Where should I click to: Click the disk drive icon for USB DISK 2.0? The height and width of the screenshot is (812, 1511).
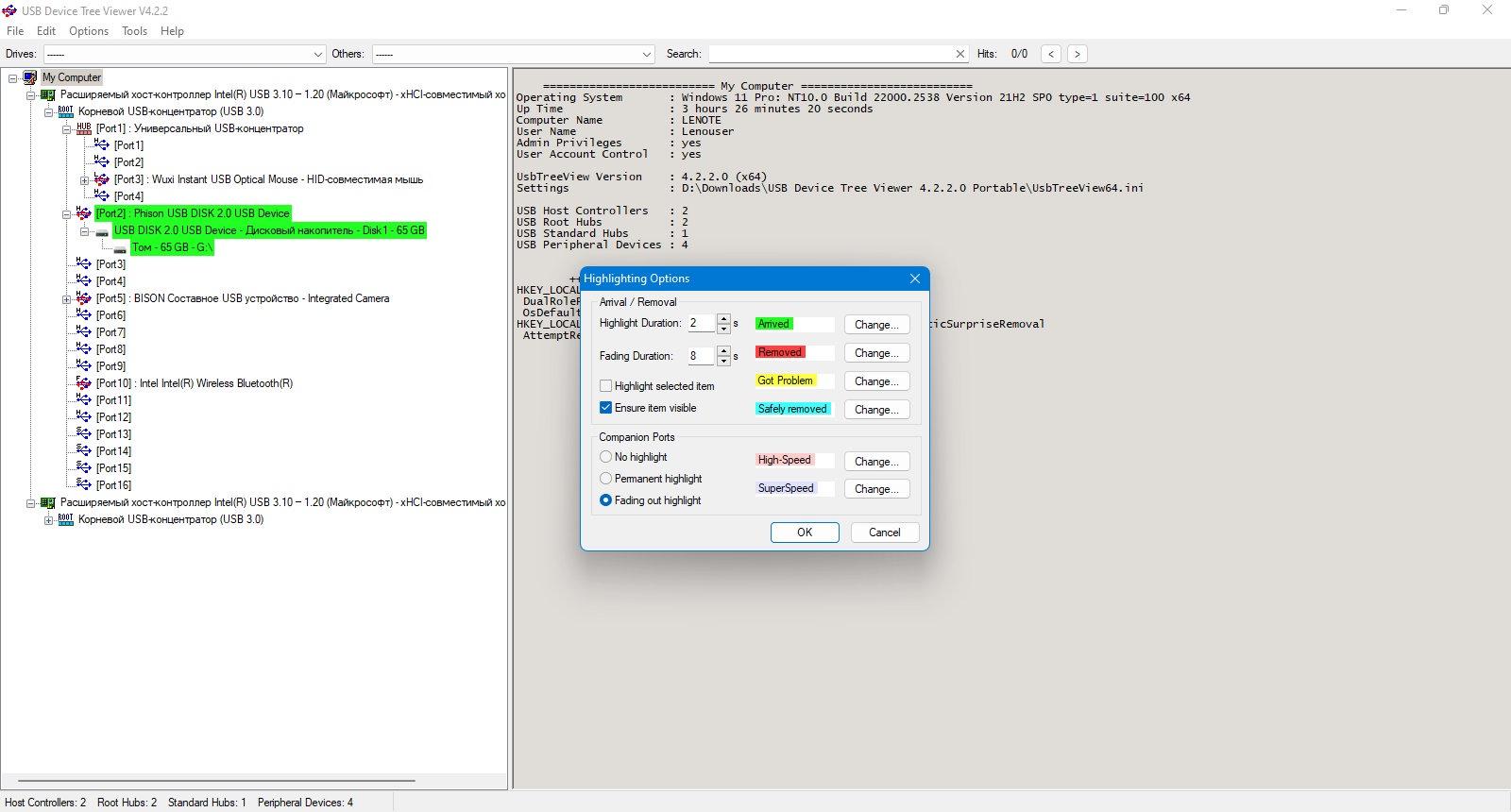click(x=102, y=231)
